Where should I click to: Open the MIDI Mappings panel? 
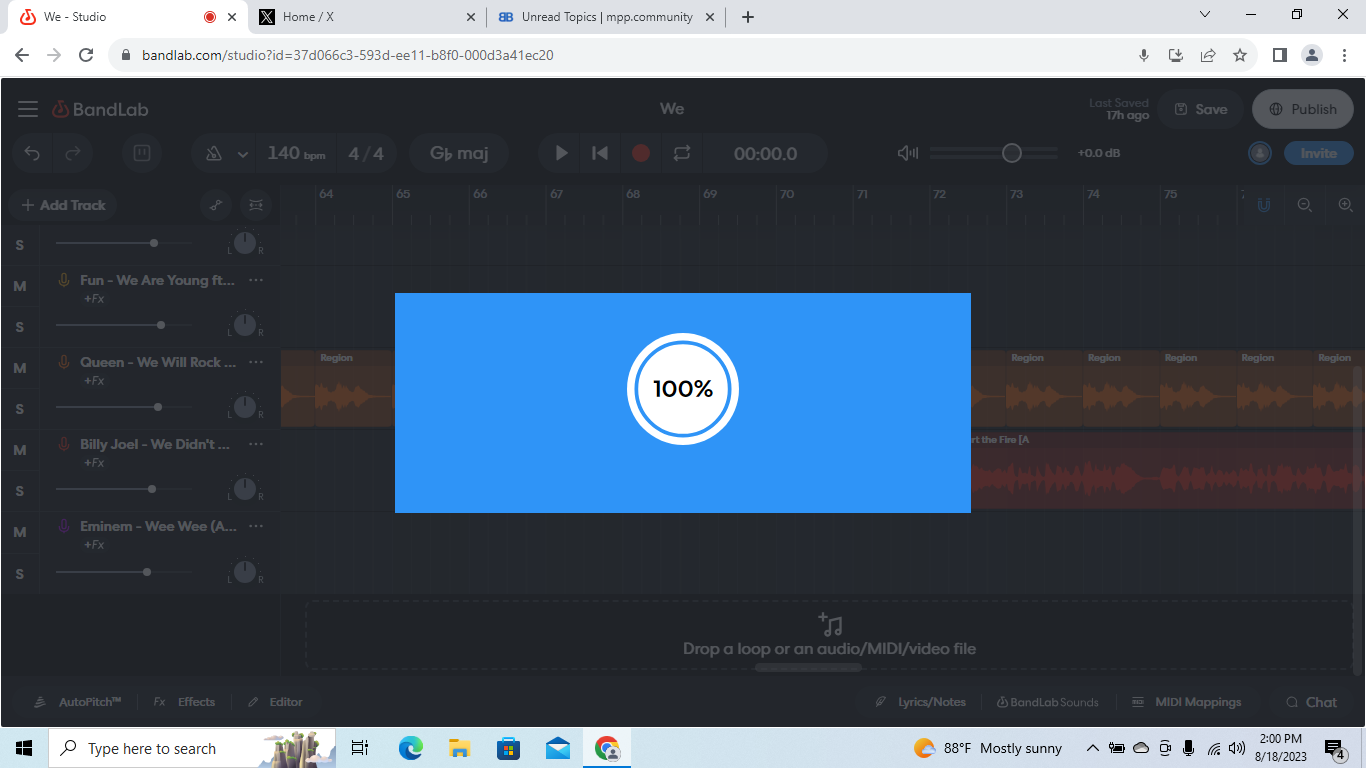tap(1186, 702)
